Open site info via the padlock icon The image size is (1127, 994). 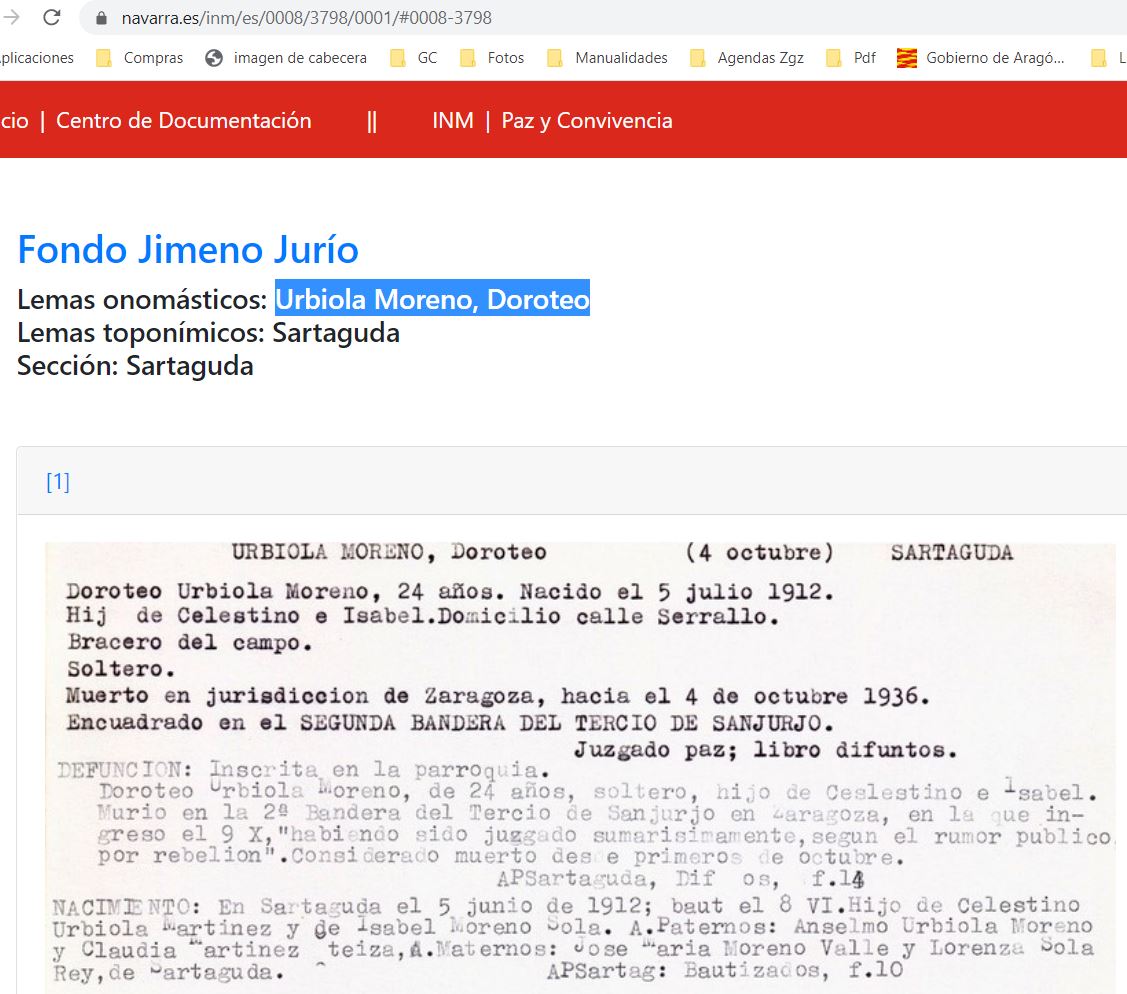[x=100, y=18]
